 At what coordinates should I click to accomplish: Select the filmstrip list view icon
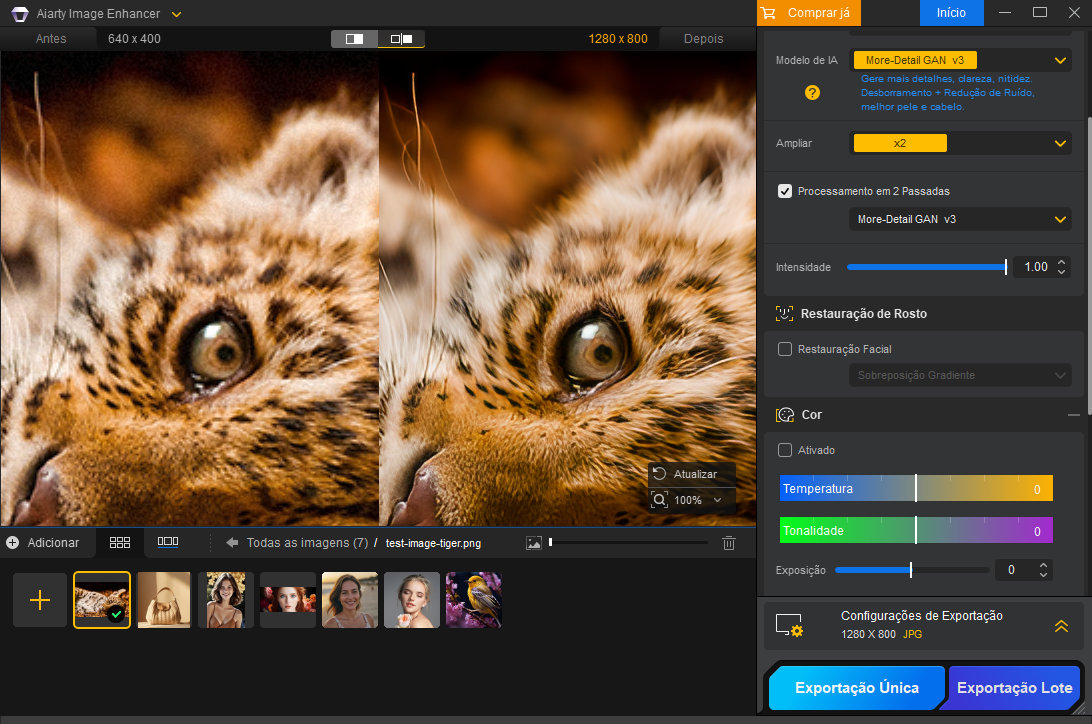pyautogui.click(x=168, y=542)
